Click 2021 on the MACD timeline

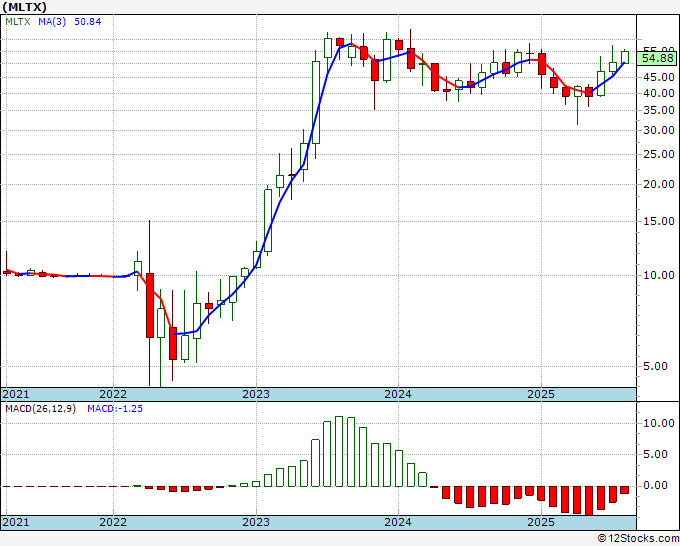(x=16, y=522)
